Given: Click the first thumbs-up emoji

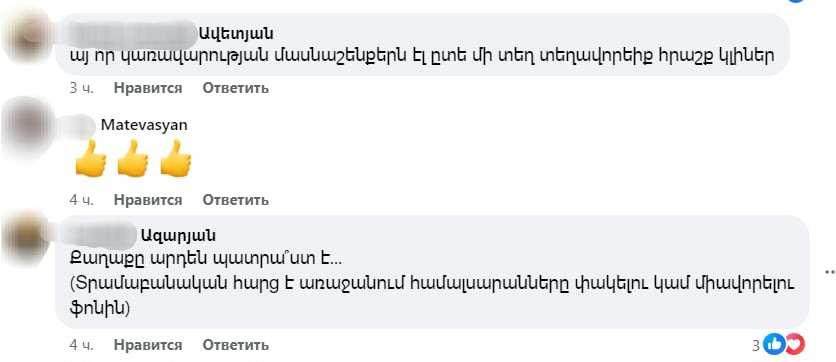Looking at the screenshot, I should [91, 158].
